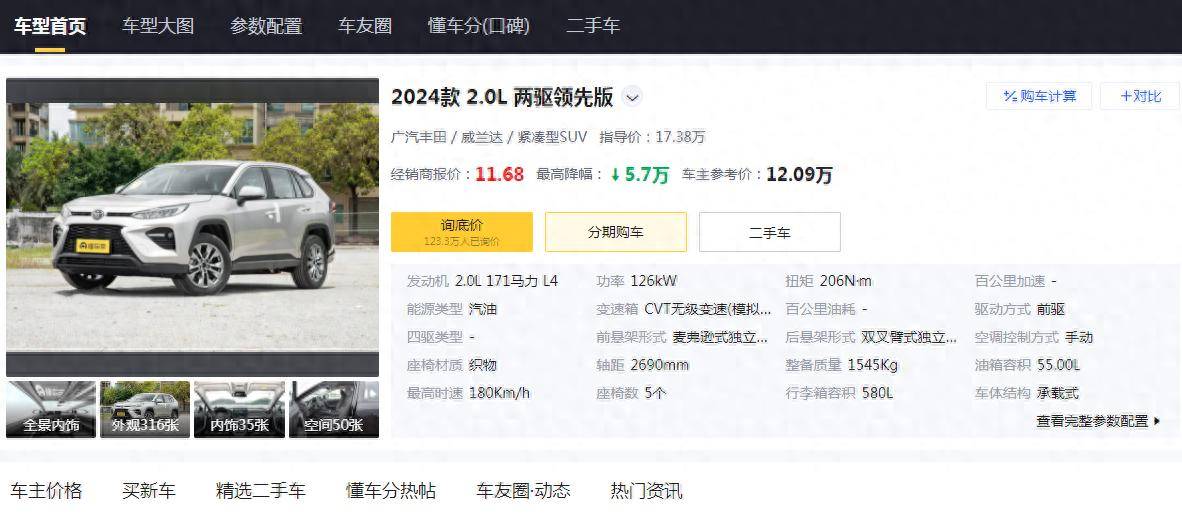
Task: Click the +对比 compare button
Action: pos(1140,96)
